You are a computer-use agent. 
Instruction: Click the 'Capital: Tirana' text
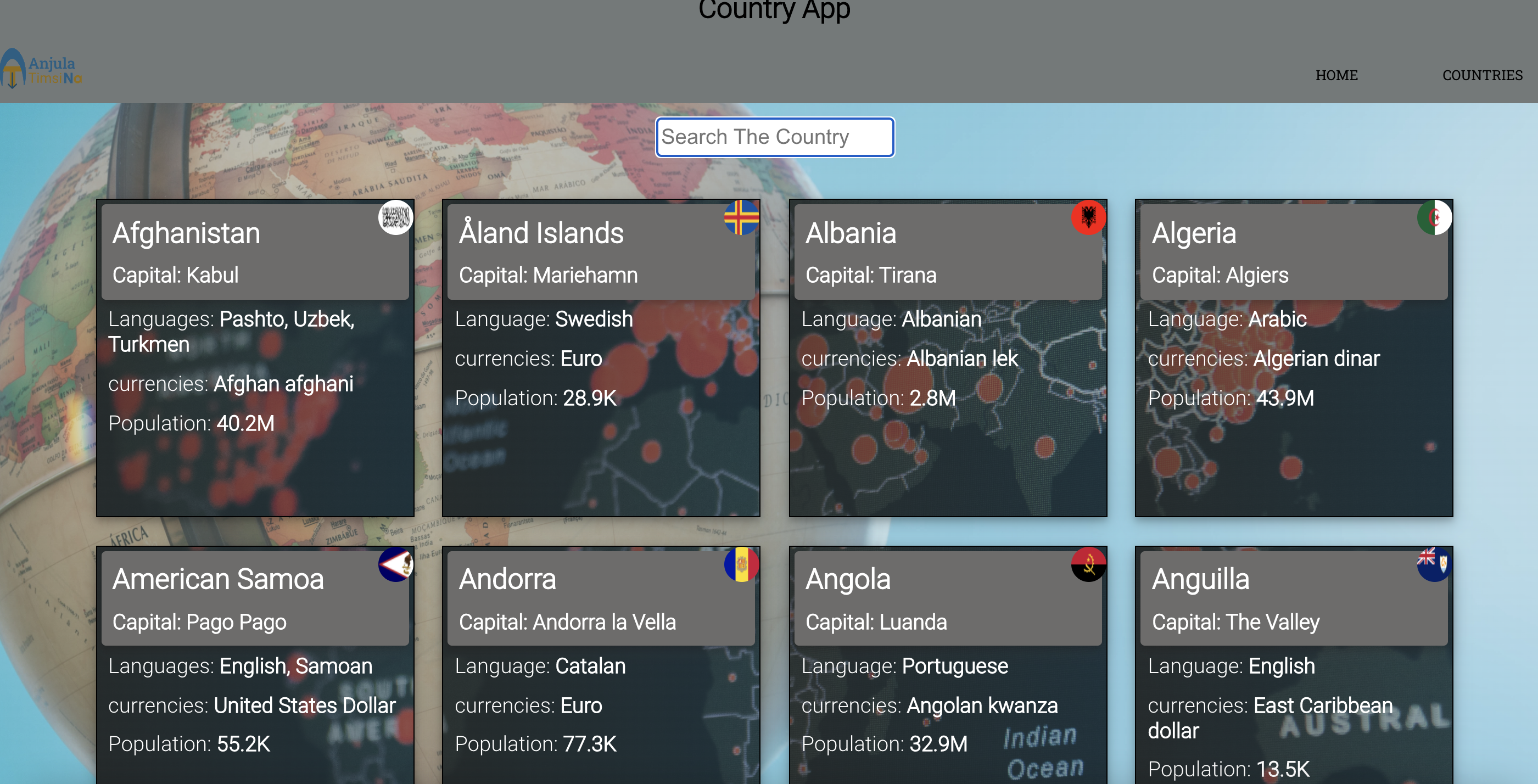click(870, 275)
